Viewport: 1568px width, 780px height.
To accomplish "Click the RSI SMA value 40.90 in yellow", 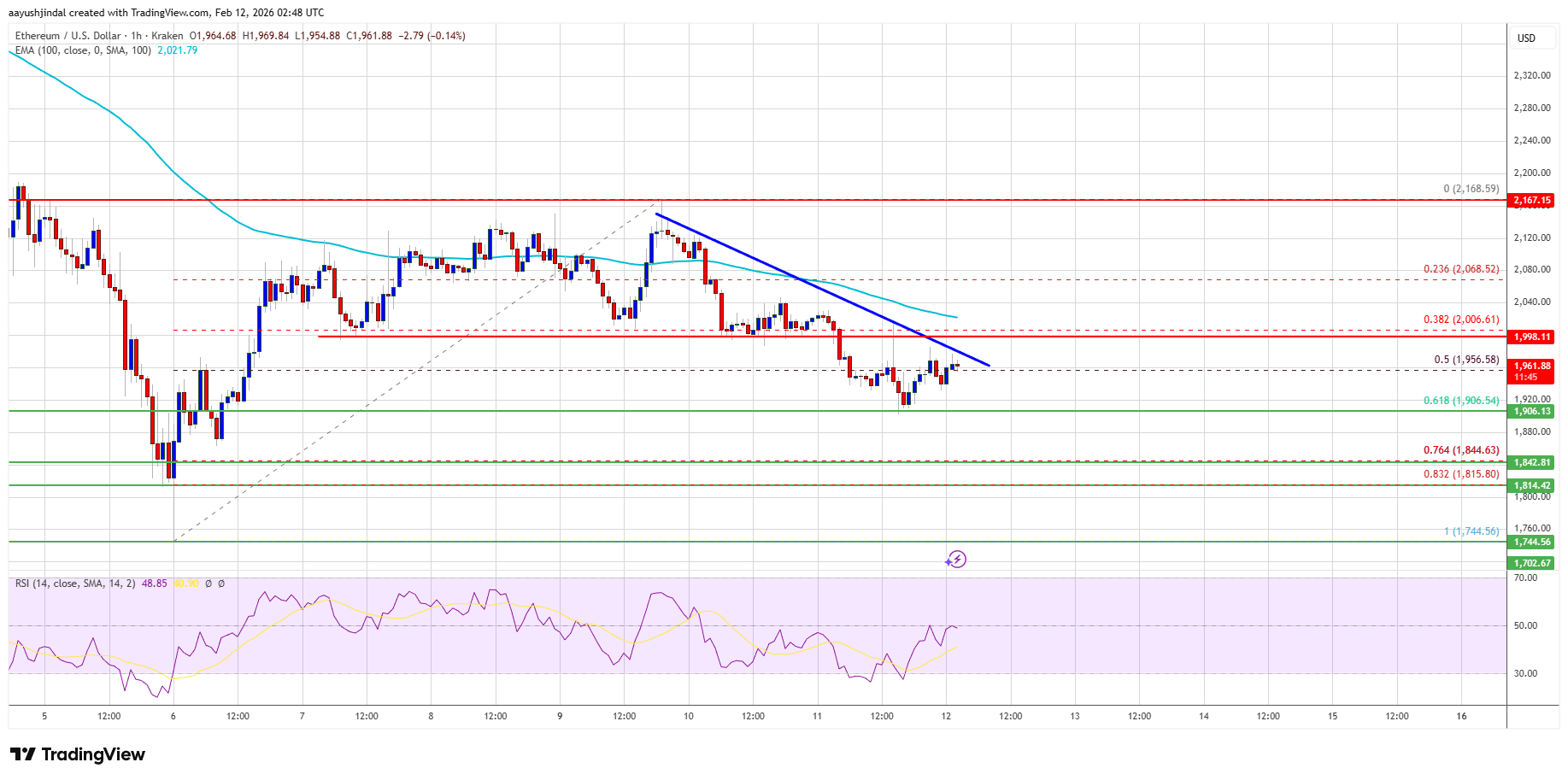I will (x=187, y=584).
